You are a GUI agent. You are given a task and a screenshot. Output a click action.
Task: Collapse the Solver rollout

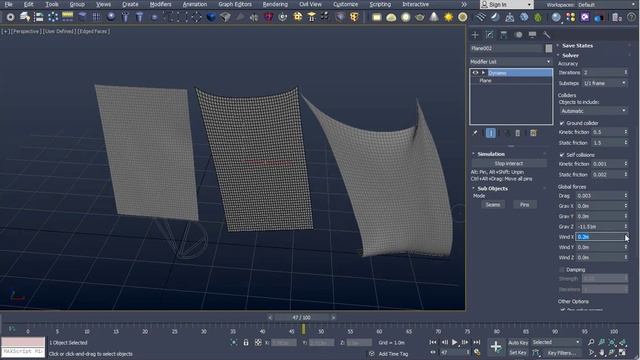pos(570,56)
